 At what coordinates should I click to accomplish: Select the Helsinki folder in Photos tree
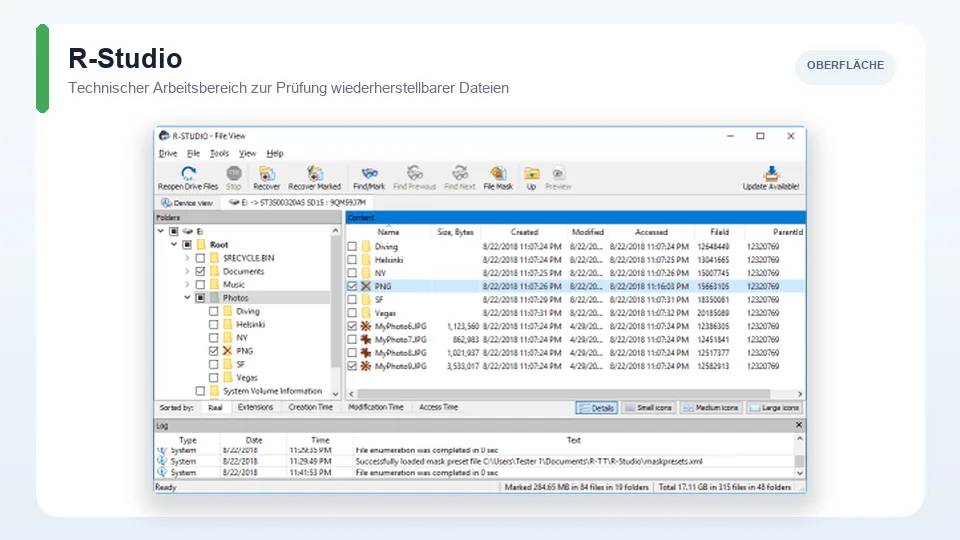click(x=250, y=324)
